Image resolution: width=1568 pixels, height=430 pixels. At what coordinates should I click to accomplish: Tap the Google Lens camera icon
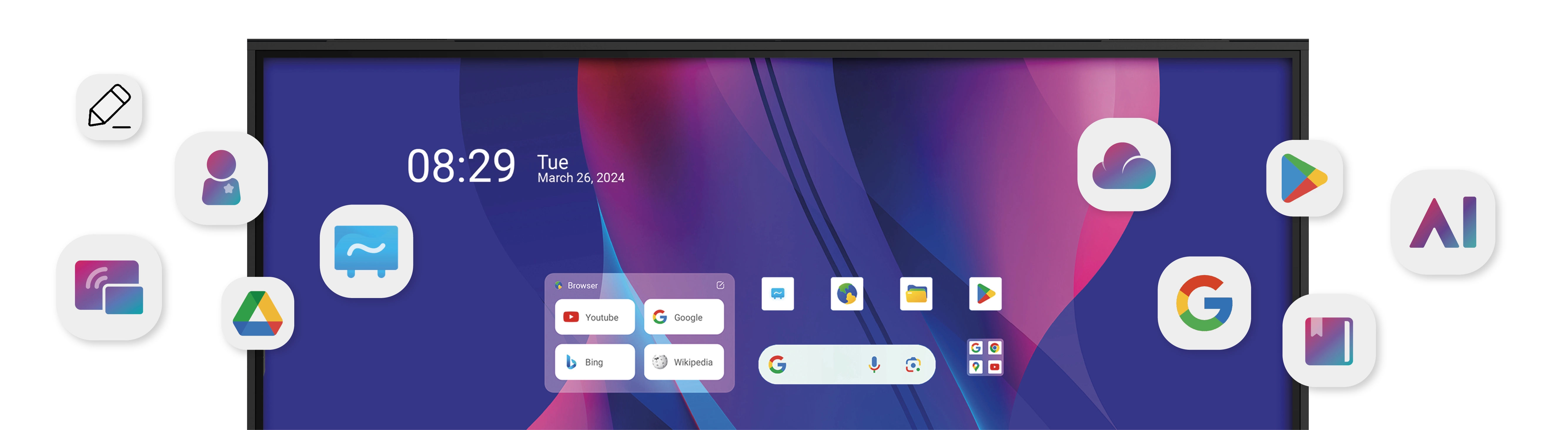pyautogui.click(x=912, y=364)
